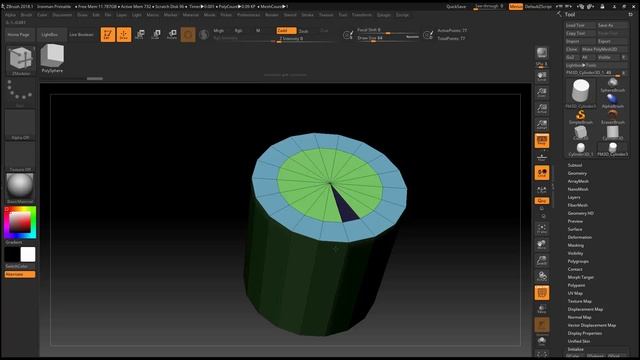Viewport: 640px width, 360px height.
Task: Activate the Draw mode button
Action: 124,35
